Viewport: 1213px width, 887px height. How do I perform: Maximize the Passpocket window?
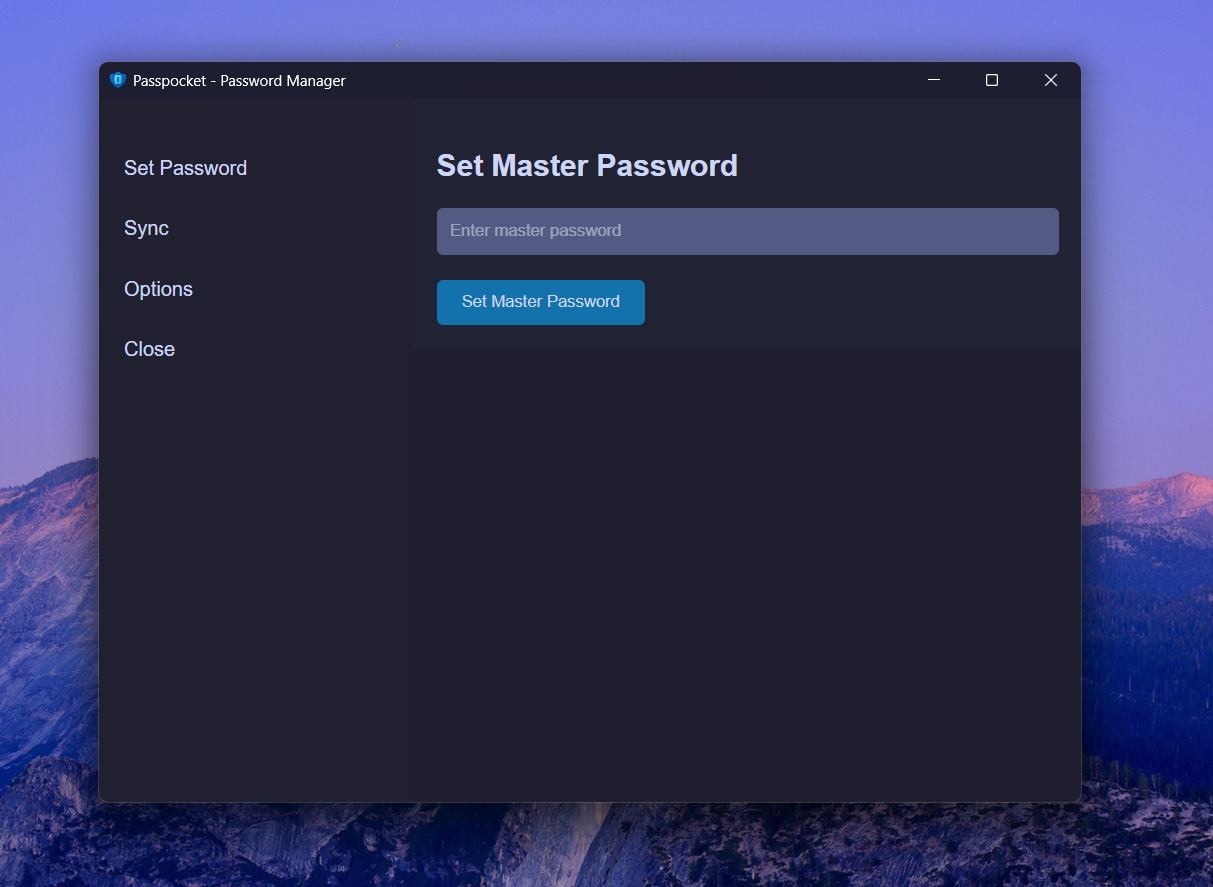(x=992, y=80)
